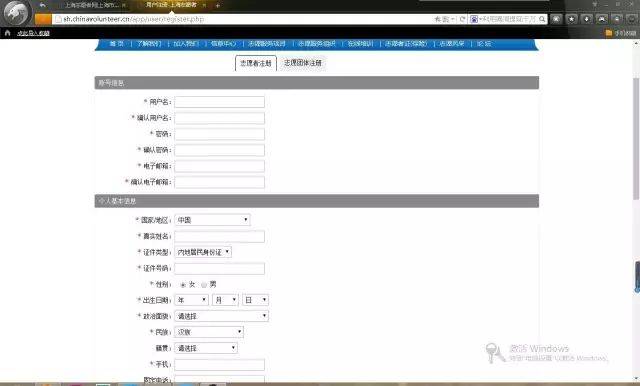Click the page vertical scrollbar thumb

click(x=636, y=139)
